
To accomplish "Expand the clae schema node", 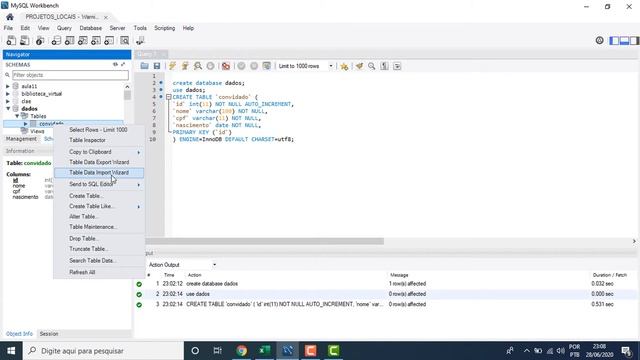I will click(8, 101).
